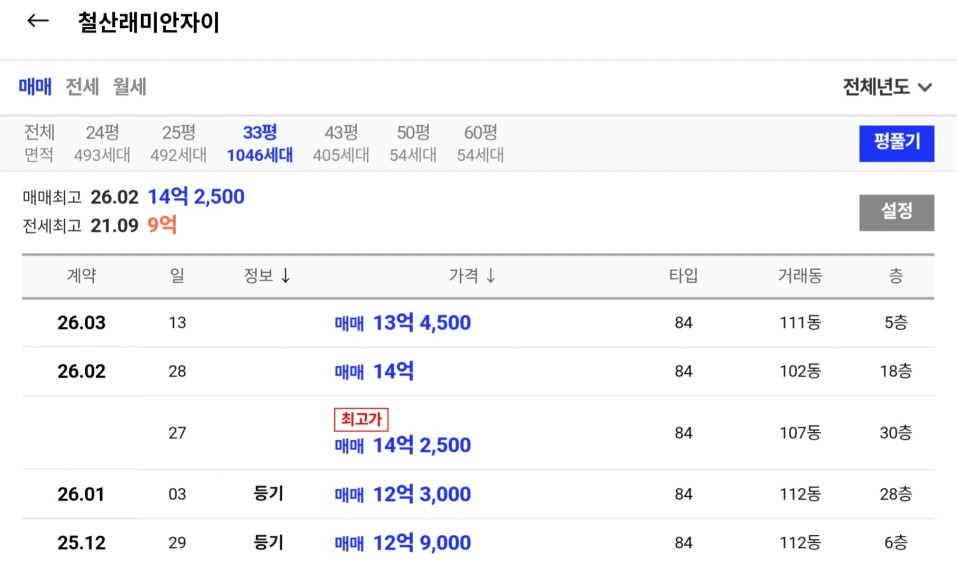Choose the 33평 1046세대 size option
Screen dimensions: 957x564
click(260, 143)
